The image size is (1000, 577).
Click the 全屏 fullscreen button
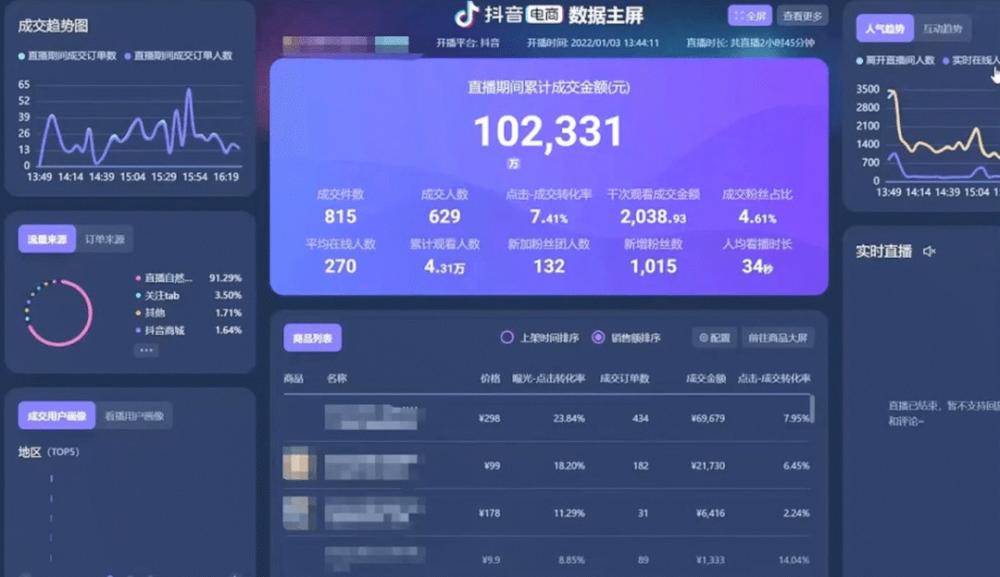coord(749,15)
